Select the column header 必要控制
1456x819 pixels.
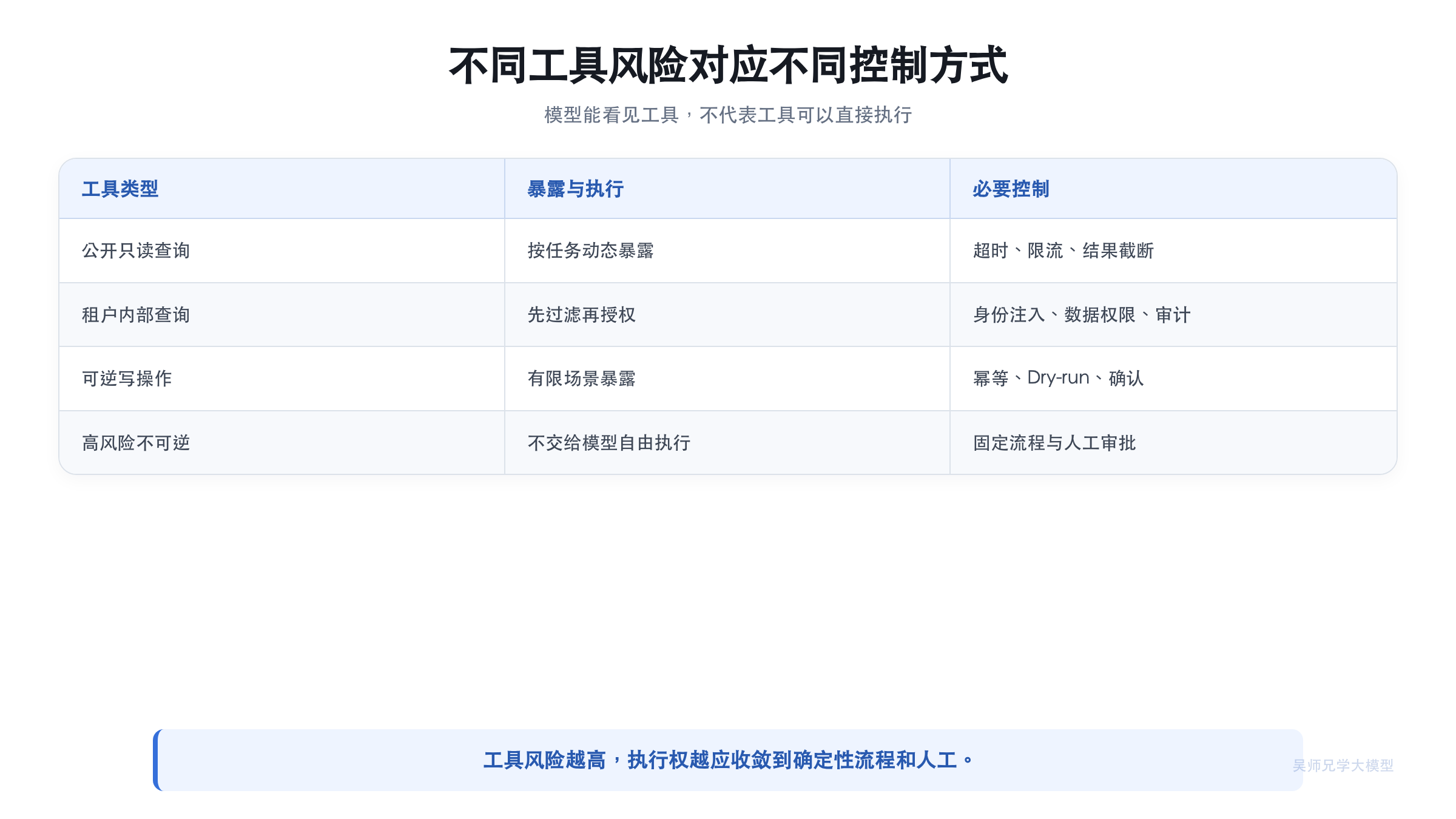pyautogui.click(x=1173, y=189)
